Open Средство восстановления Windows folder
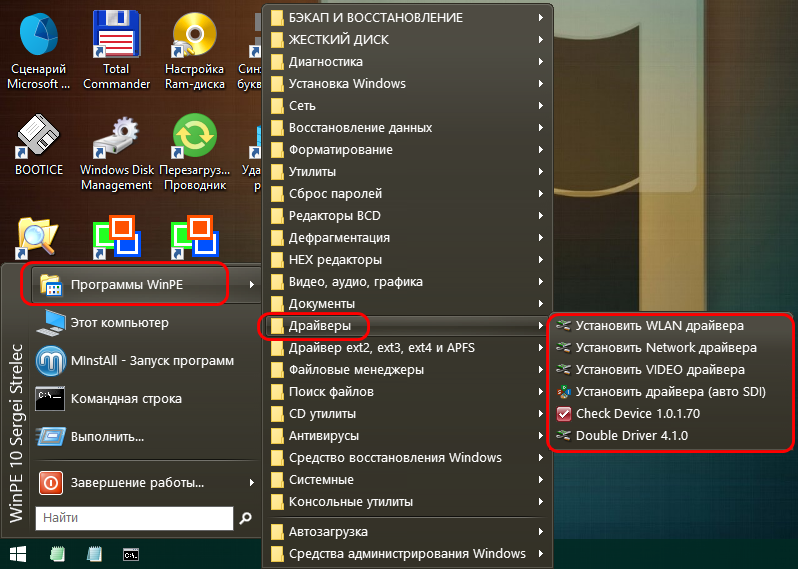 click(x=407, y=458)
